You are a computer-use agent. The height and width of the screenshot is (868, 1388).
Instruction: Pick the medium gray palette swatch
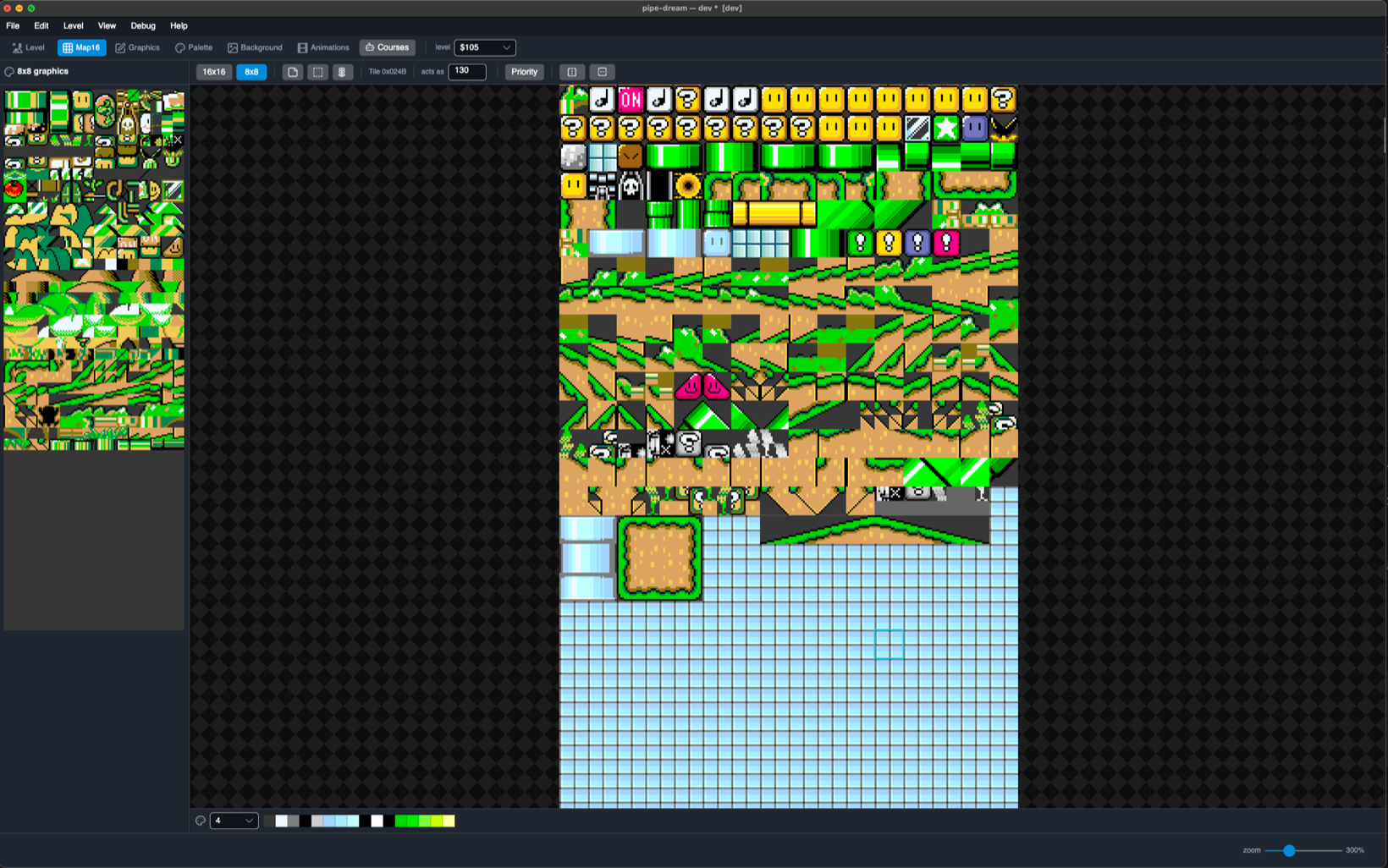click(293, 821)
